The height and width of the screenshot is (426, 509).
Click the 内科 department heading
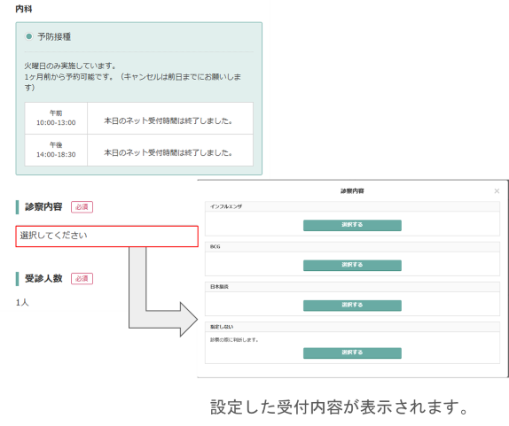24,9
